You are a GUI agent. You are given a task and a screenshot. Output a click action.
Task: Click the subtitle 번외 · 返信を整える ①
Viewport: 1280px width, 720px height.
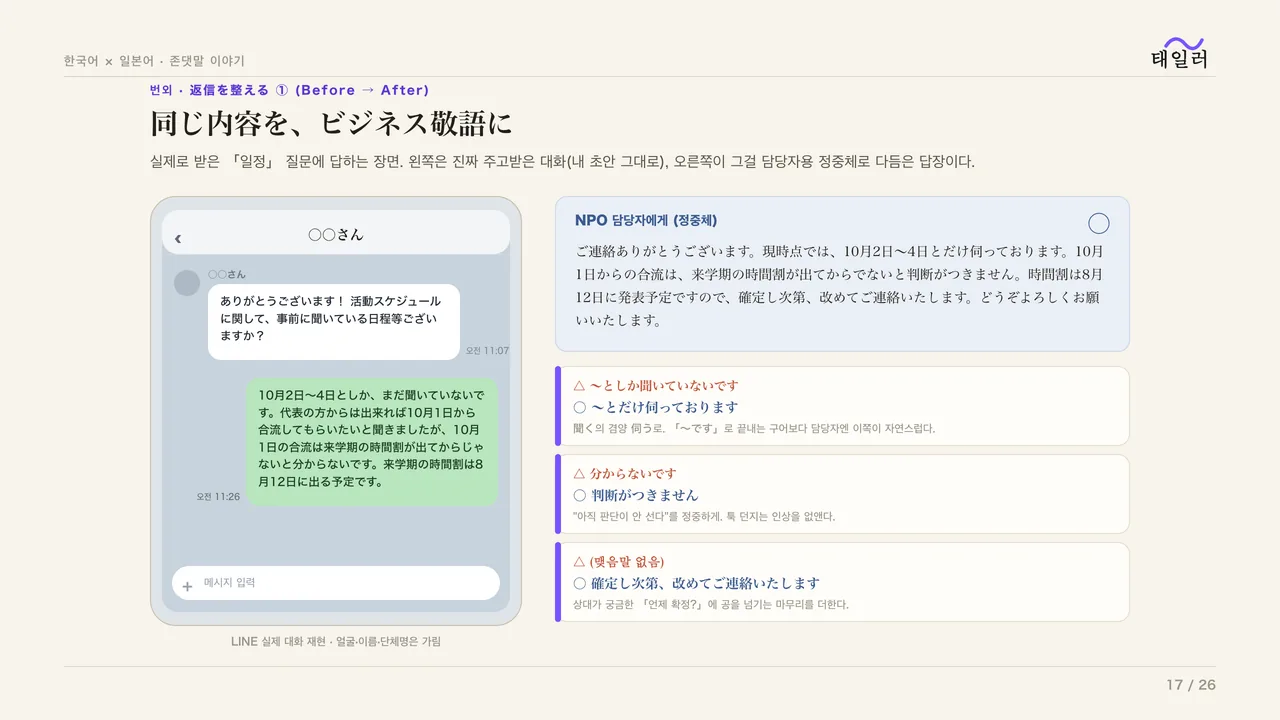pos(289,90)
